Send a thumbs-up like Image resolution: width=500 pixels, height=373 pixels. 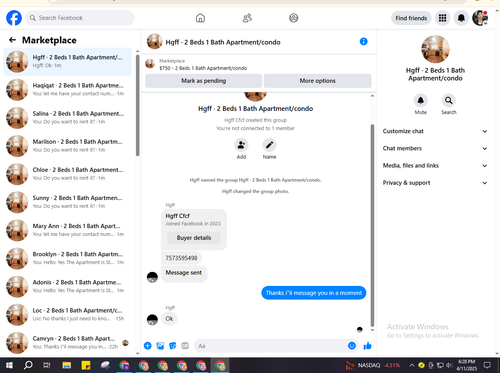[367, 346]
